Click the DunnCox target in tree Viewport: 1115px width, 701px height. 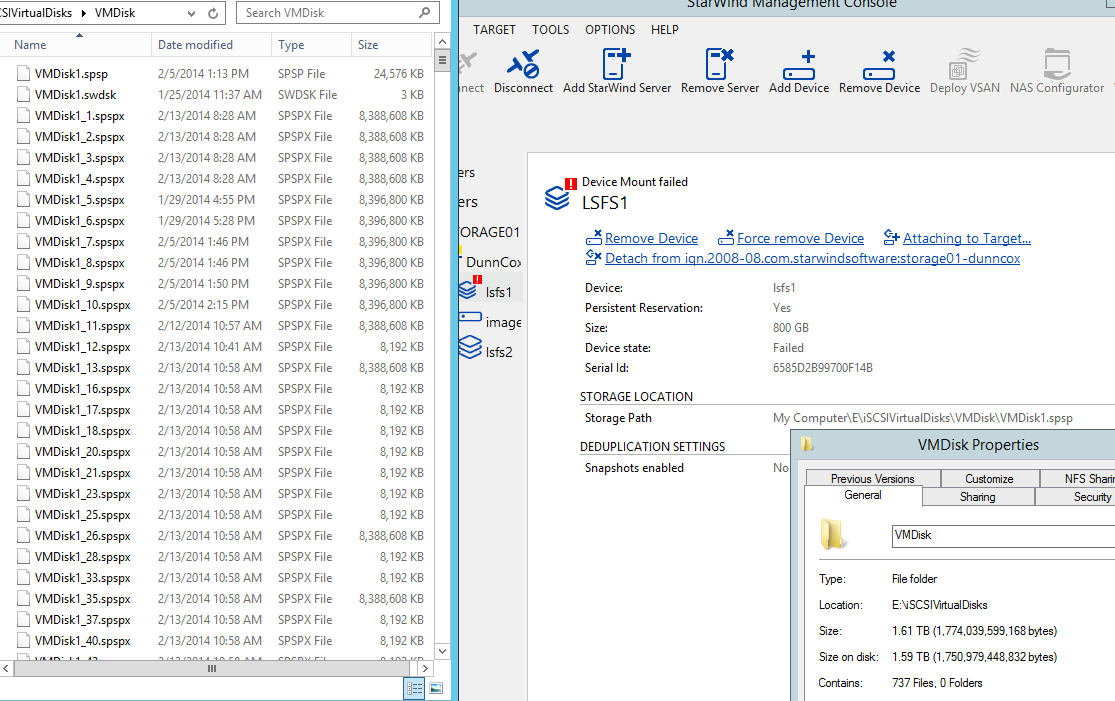(492, 262)
